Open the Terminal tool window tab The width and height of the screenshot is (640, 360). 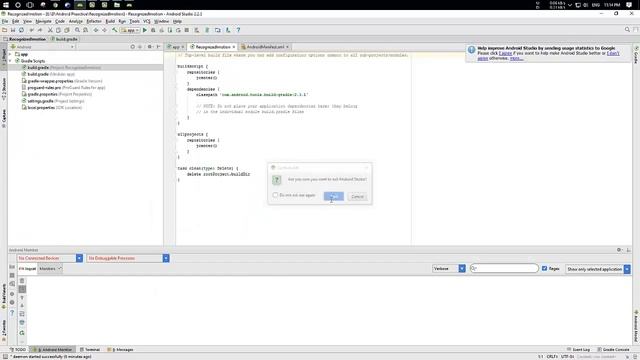[90, 350]
